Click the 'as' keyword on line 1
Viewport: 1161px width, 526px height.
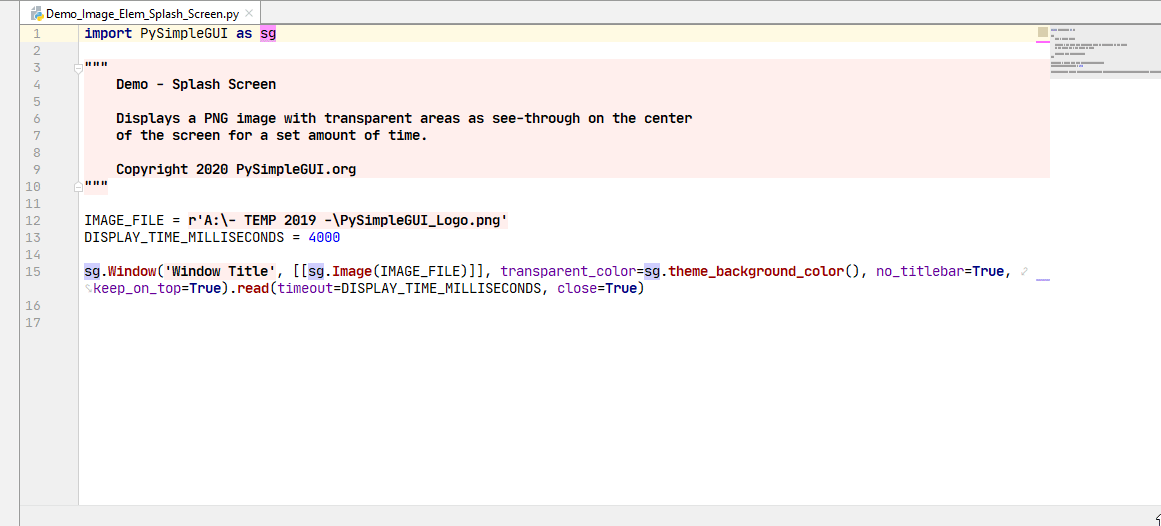[244, 33]
